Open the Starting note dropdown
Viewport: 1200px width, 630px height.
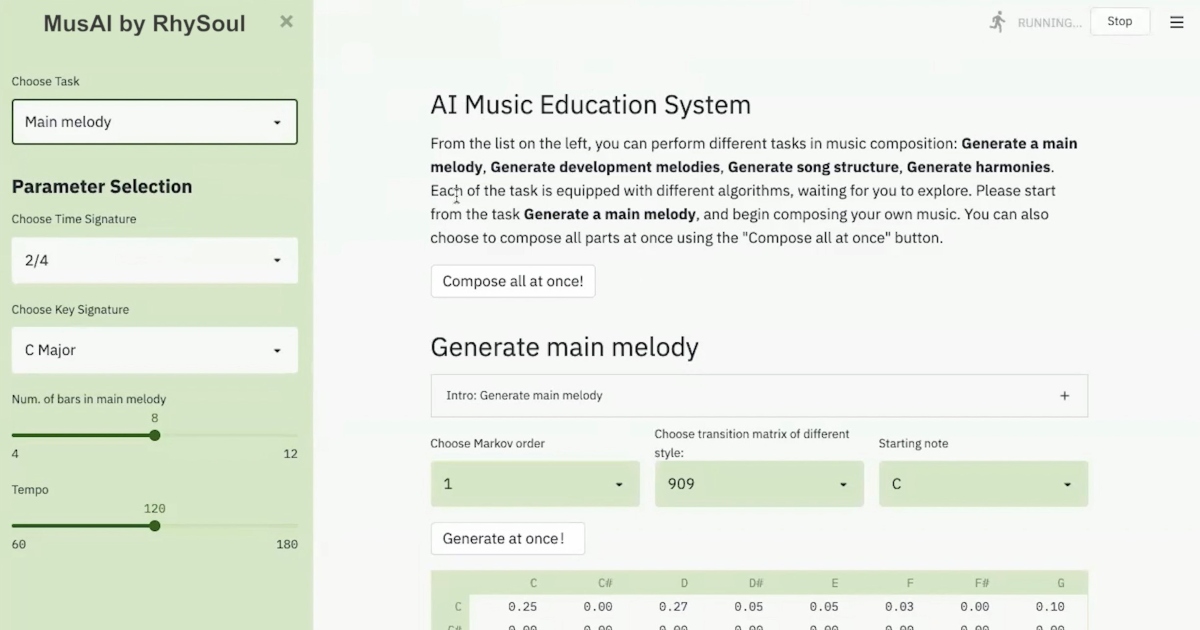[x=982, y=483]
